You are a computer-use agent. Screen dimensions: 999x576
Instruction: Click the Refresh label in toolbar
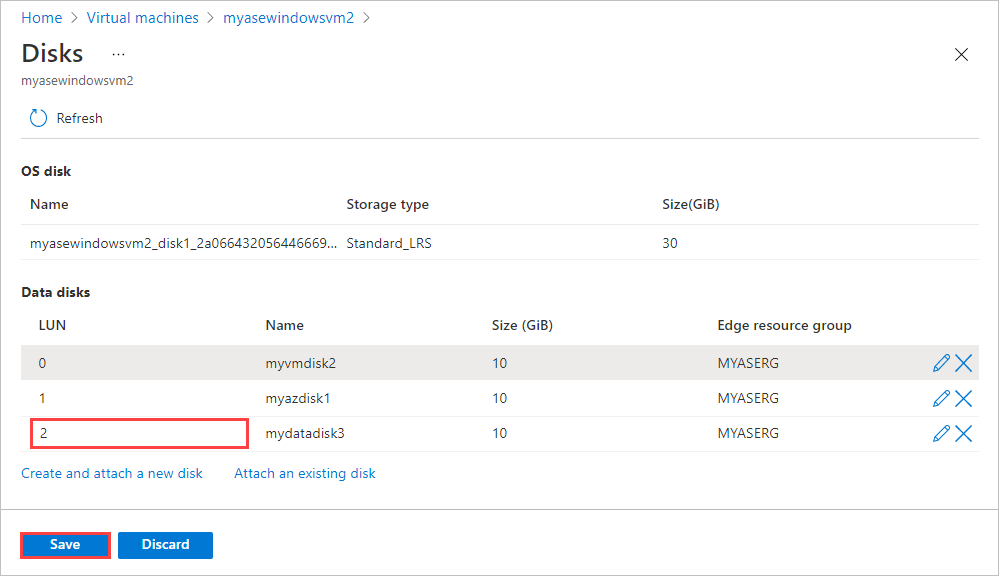(80, 119)
